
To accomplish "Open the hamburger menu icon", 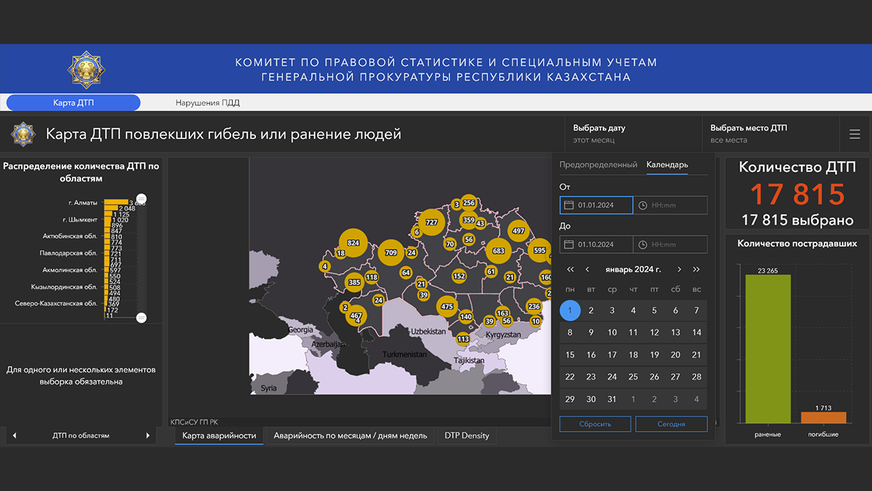I will (855, 134).
